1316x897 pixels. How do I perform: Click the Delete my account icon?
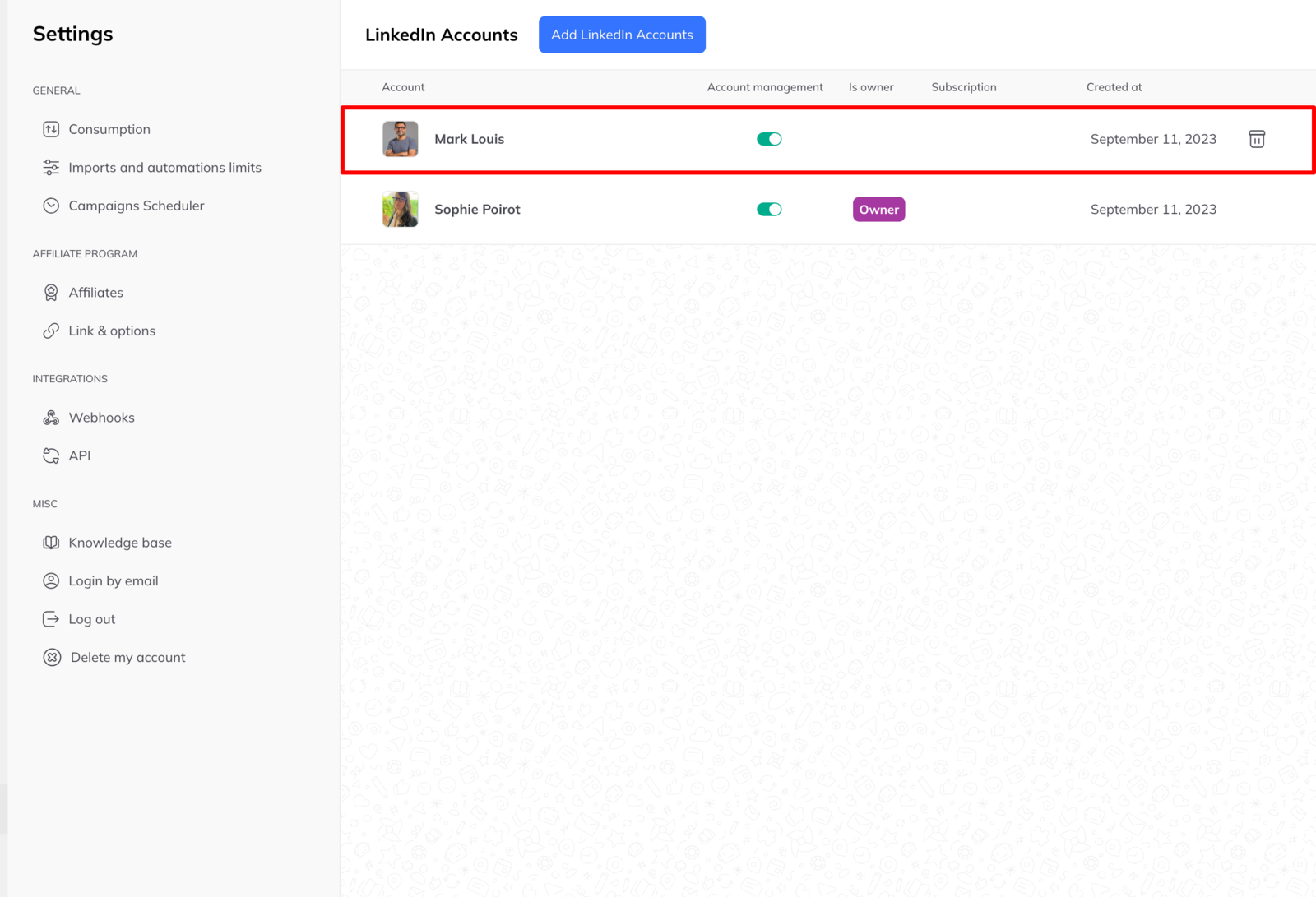coord(52,658)
